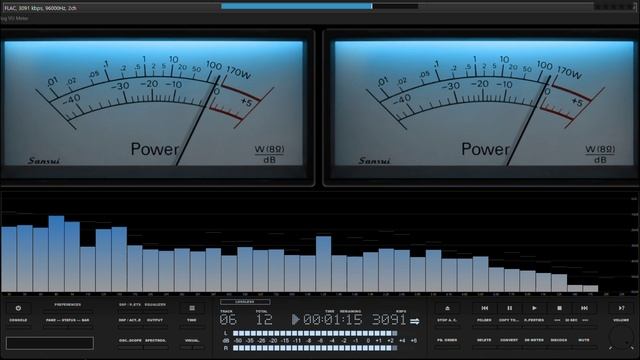Click the R channel peak meter

point(315,348)
